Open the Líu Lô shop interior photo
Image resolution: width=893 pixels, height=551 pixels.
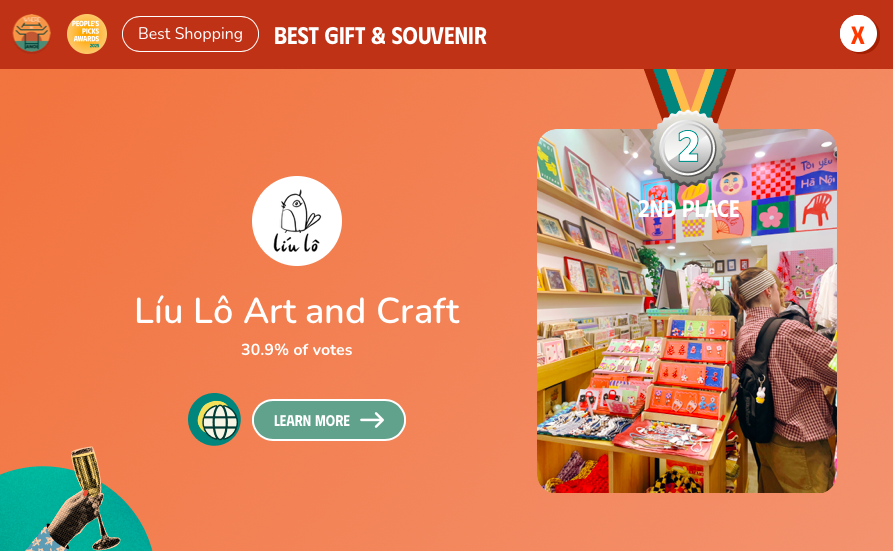pos(687,311)
